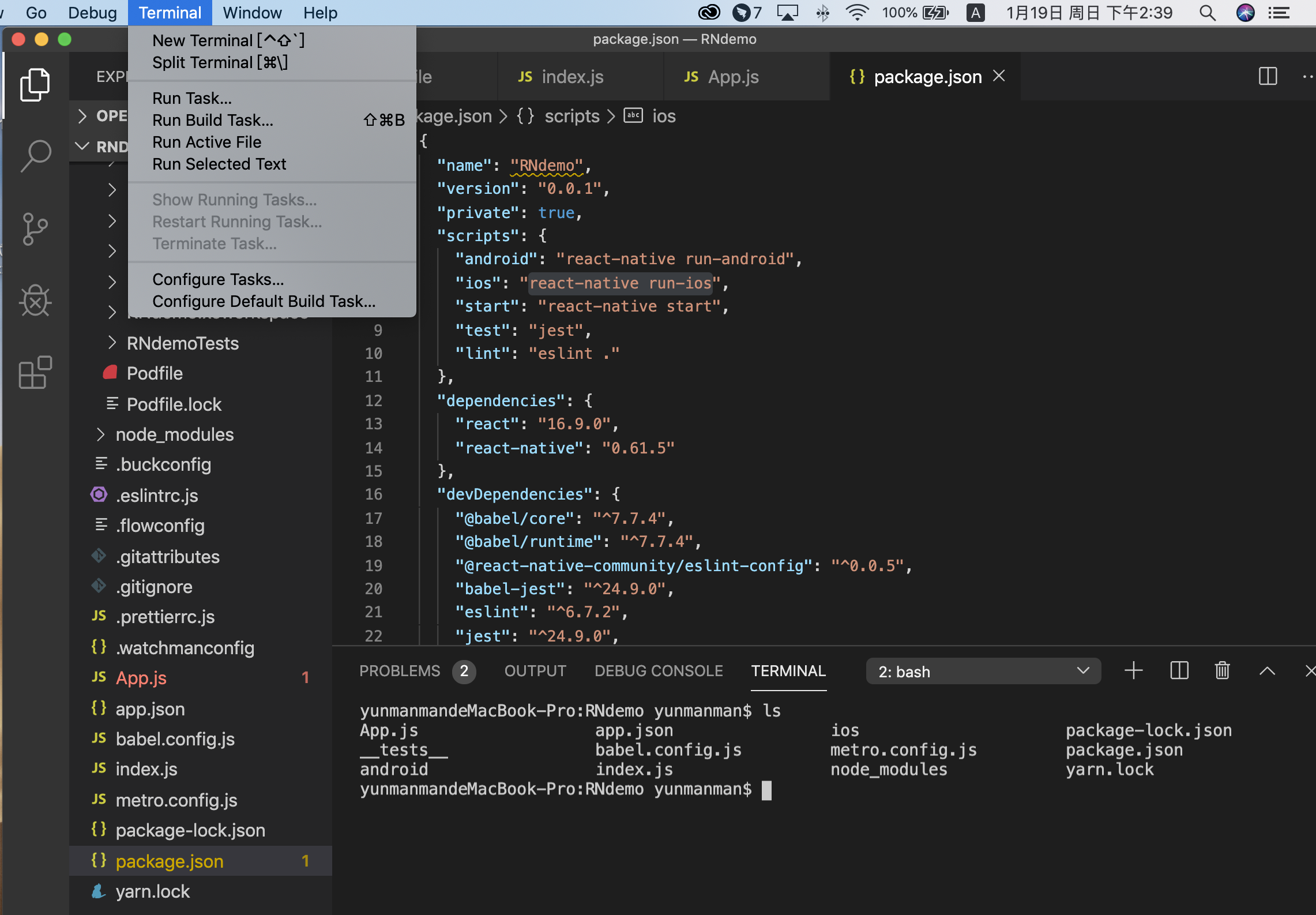This screenshot has width=1316, height=915.
Task: Open yarn.lock in the explorer
Action: (200, 891)
